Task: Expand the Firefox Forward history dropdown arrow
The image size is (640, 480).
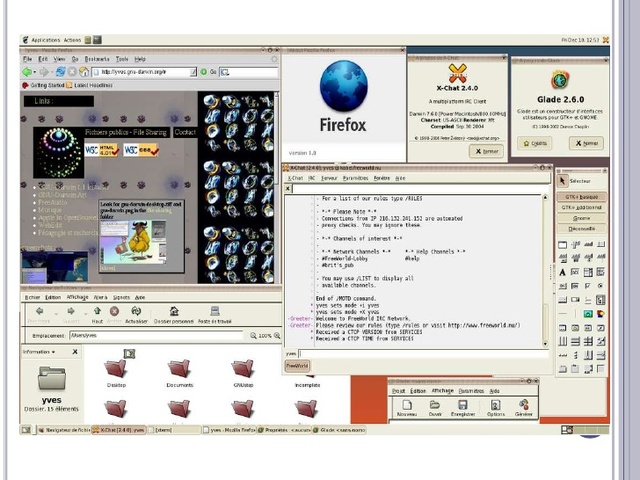Action: [x=51, y=73]
